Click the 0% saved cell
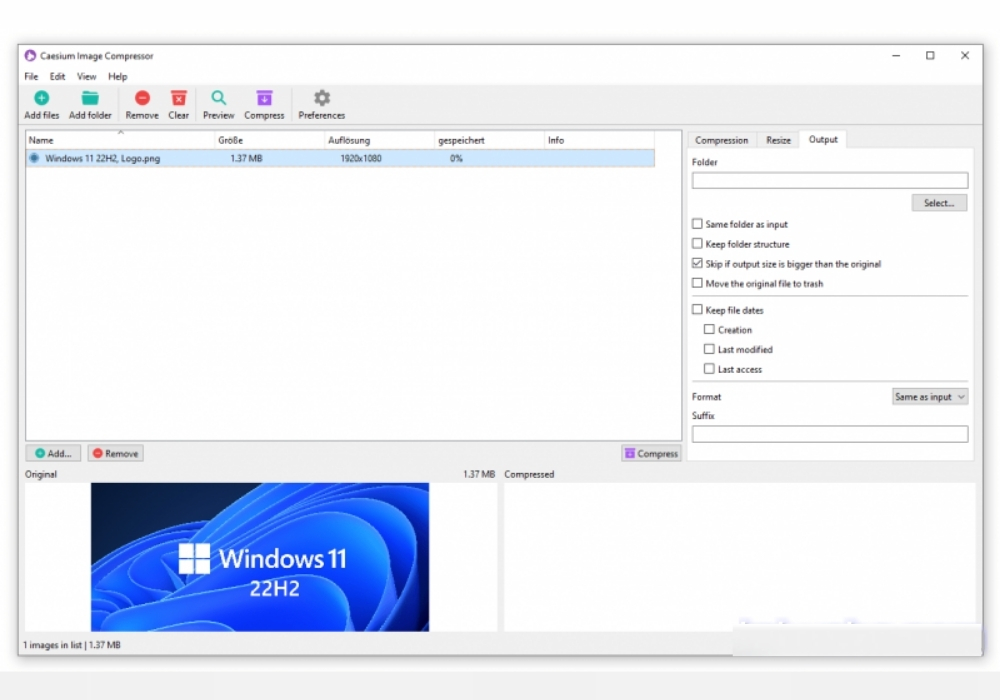 (x=456, y=158)
